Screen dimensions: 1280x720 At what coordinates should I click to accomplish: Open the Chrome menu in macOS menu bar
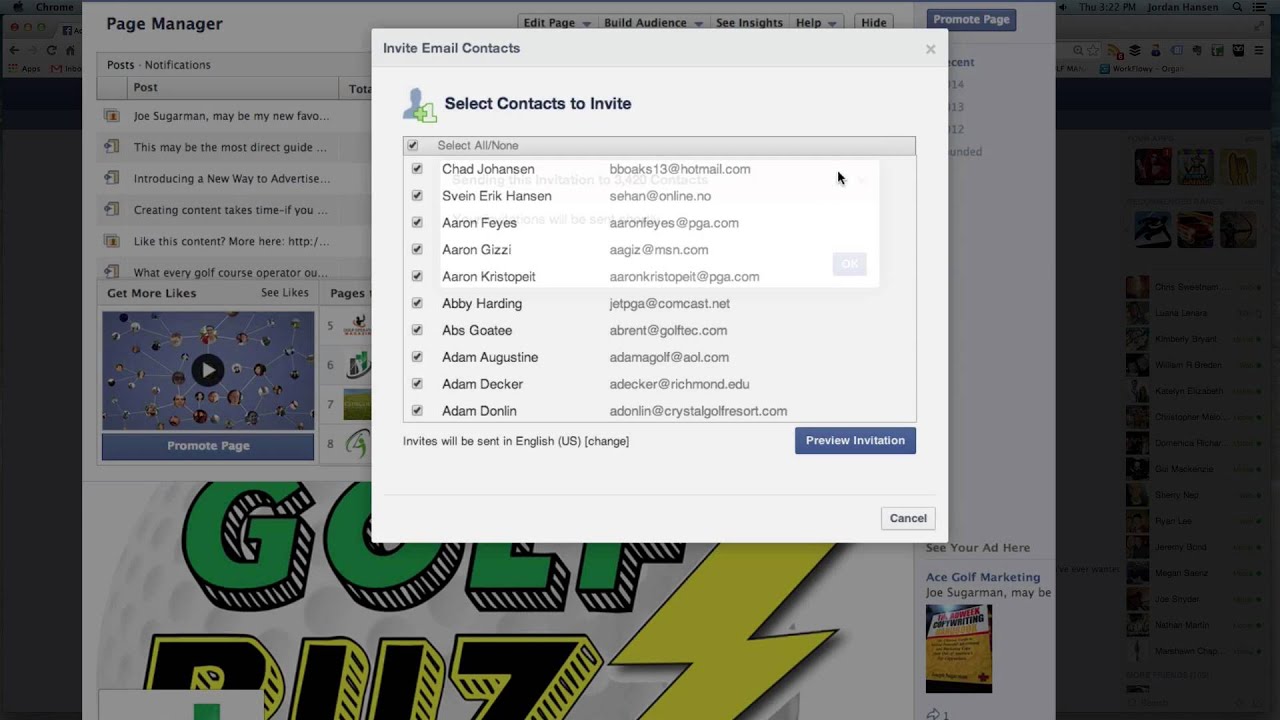click(x=55, y=7)
